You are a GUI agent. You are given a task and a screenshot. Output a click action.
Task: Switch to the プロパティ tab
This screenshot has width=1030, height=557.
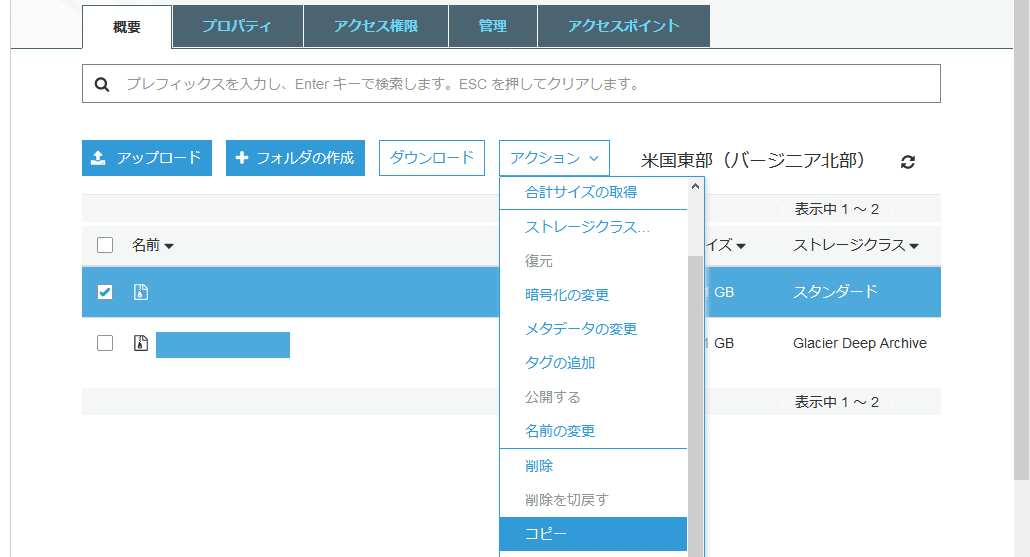coord(237,26)
